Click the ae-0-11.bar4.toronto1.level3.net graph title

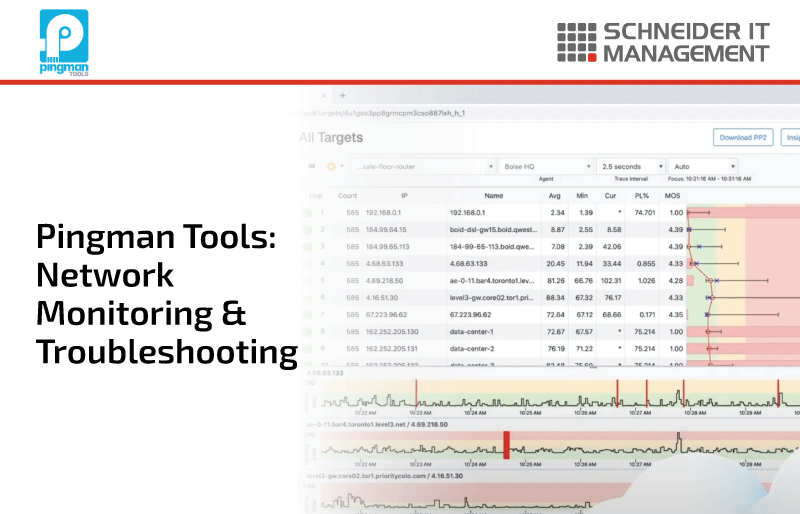(x=377, y=425)
